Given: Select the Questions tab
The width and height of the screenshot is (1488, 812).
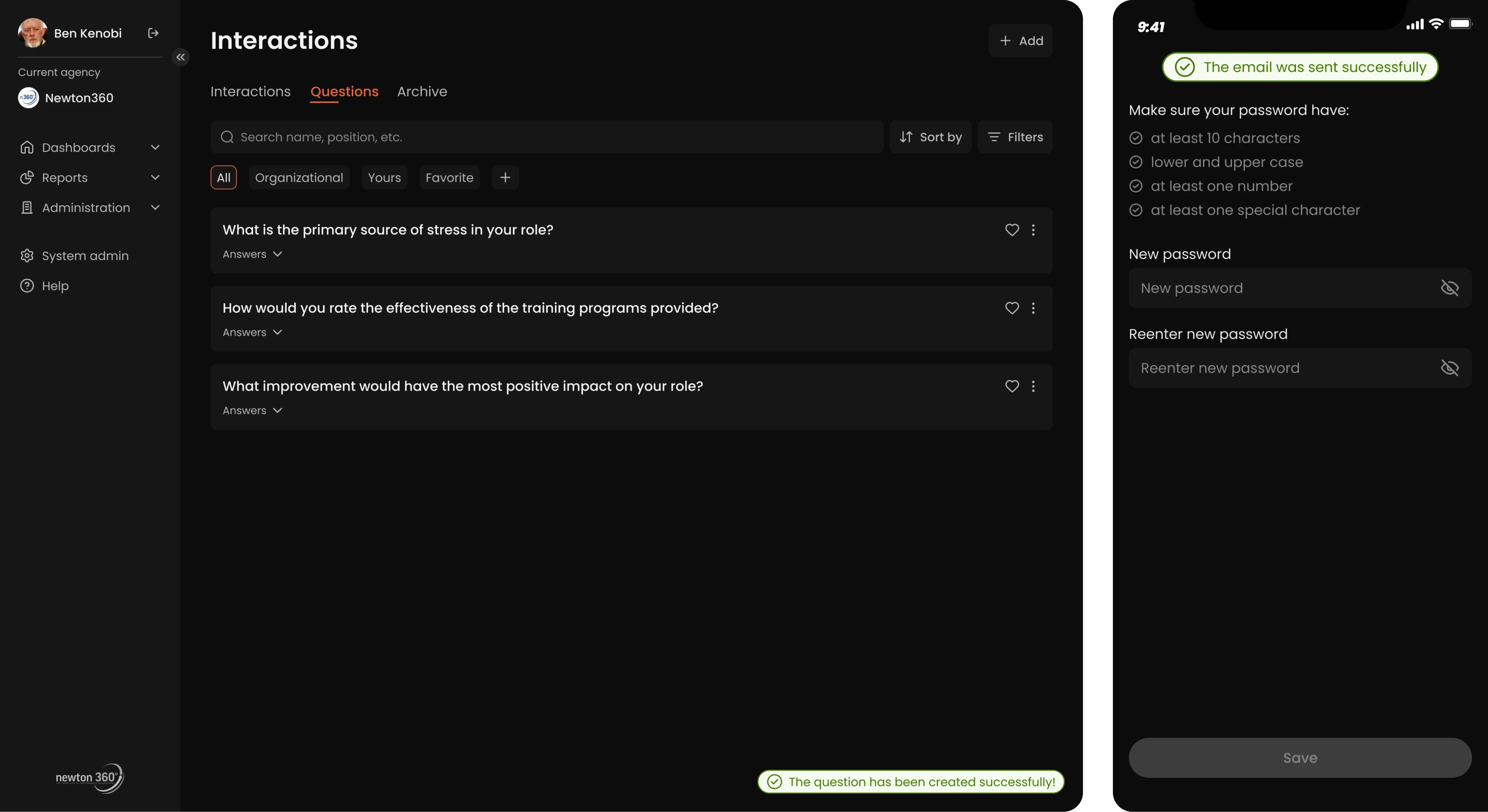Looking at the screenshot, I should (344, 92).
